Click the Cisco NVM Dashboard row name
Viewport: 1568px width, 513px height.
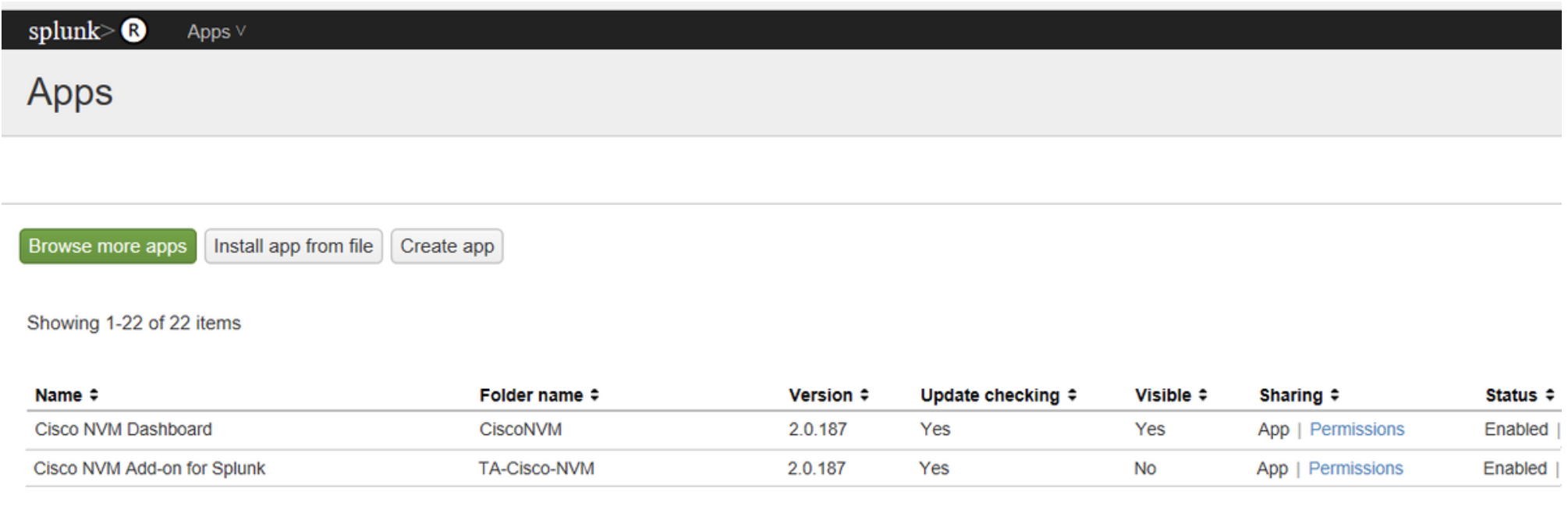coord(123,430)
